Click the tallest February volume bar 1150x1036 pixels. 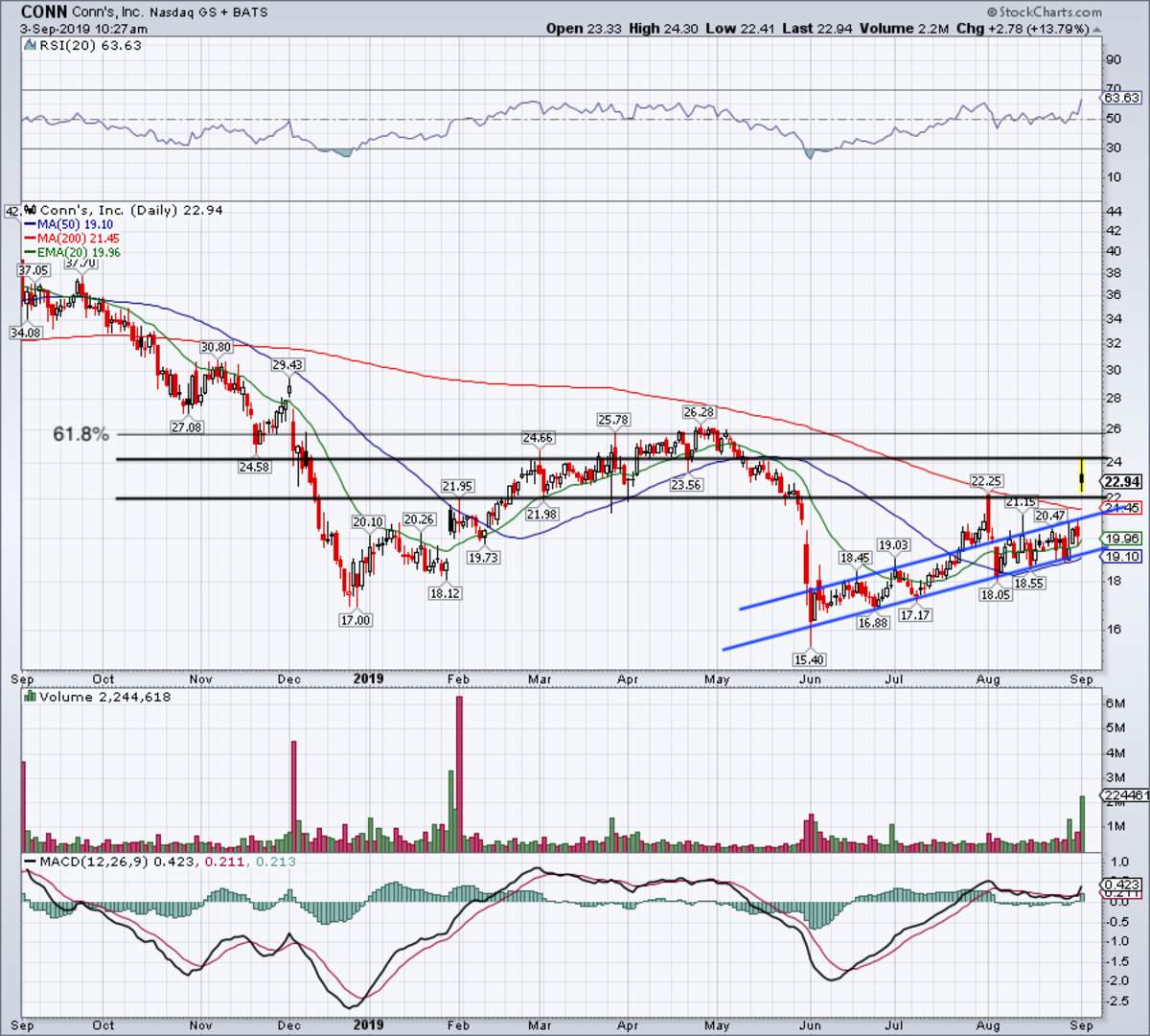point(459,774)
